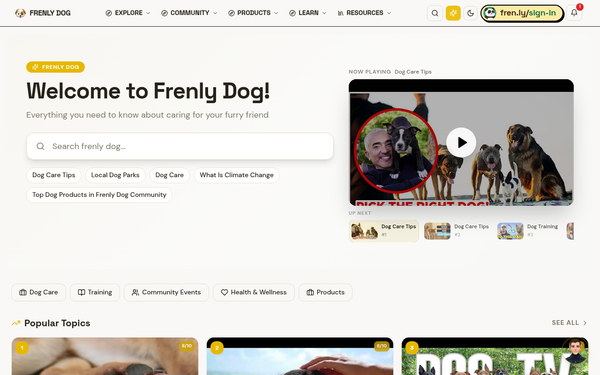Select Up Next Dog Training #3
This screenshot has width=600, height=375.
click(x=529, y=231)
